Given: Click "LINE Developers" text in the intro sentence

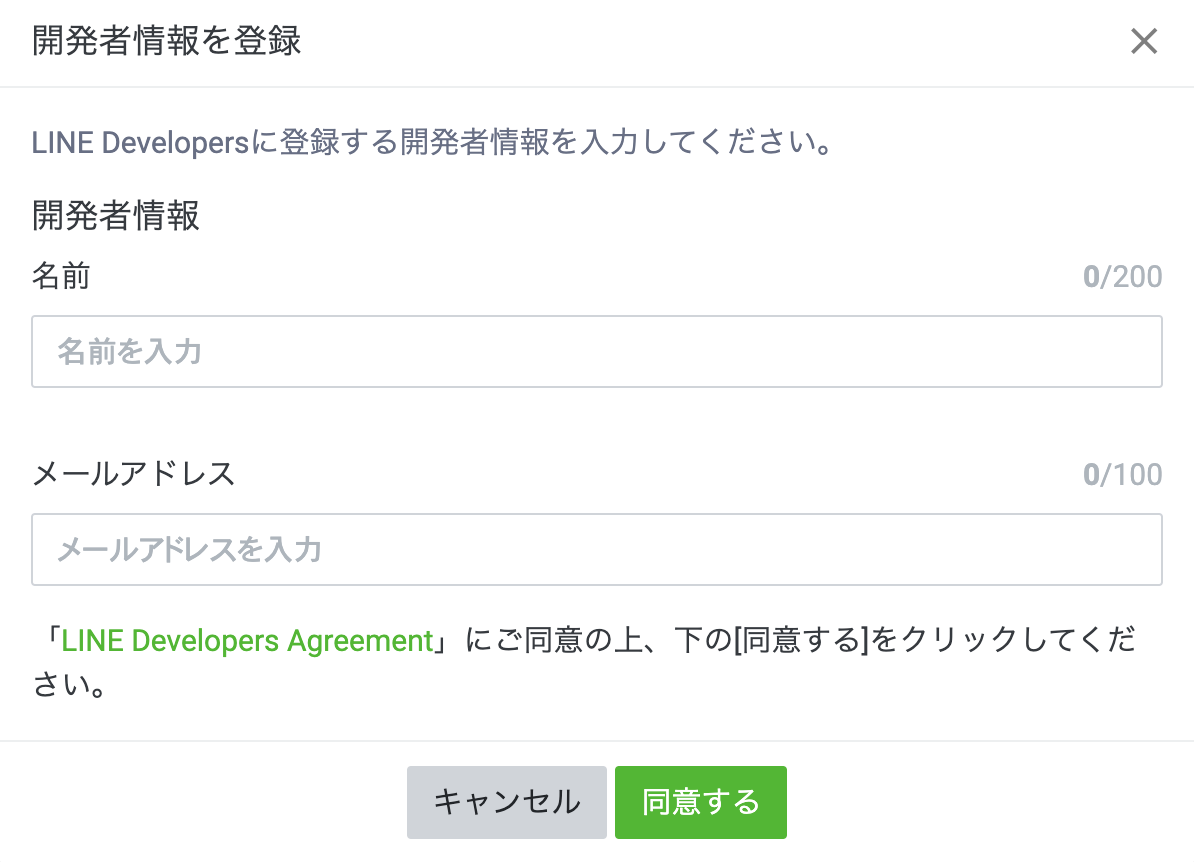Looking at the screenshot, I should (139, 143).
